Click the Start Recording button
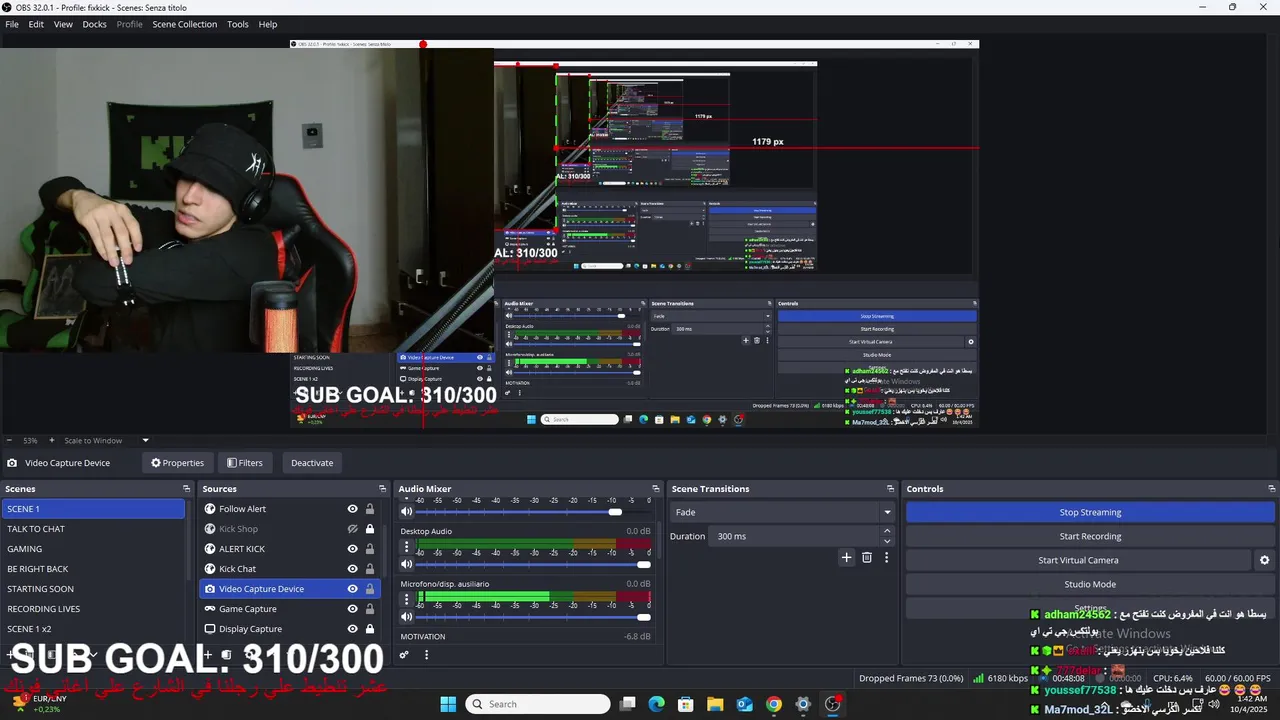Screen dimensions: 1280x720 click(x=1090, y=536)
